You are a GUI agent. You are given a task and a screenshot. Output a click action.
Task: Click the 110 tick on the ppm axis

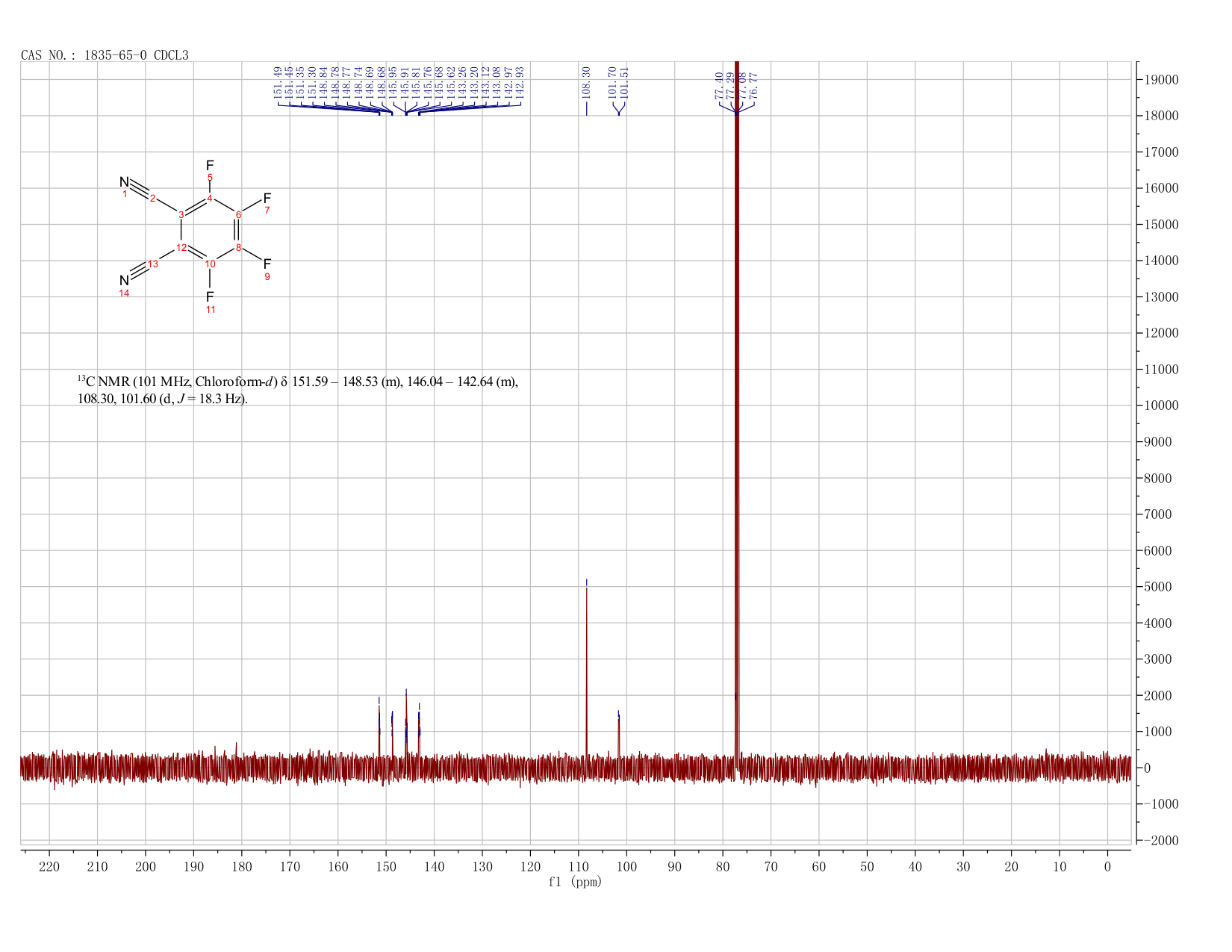click(x=579, y=866)
